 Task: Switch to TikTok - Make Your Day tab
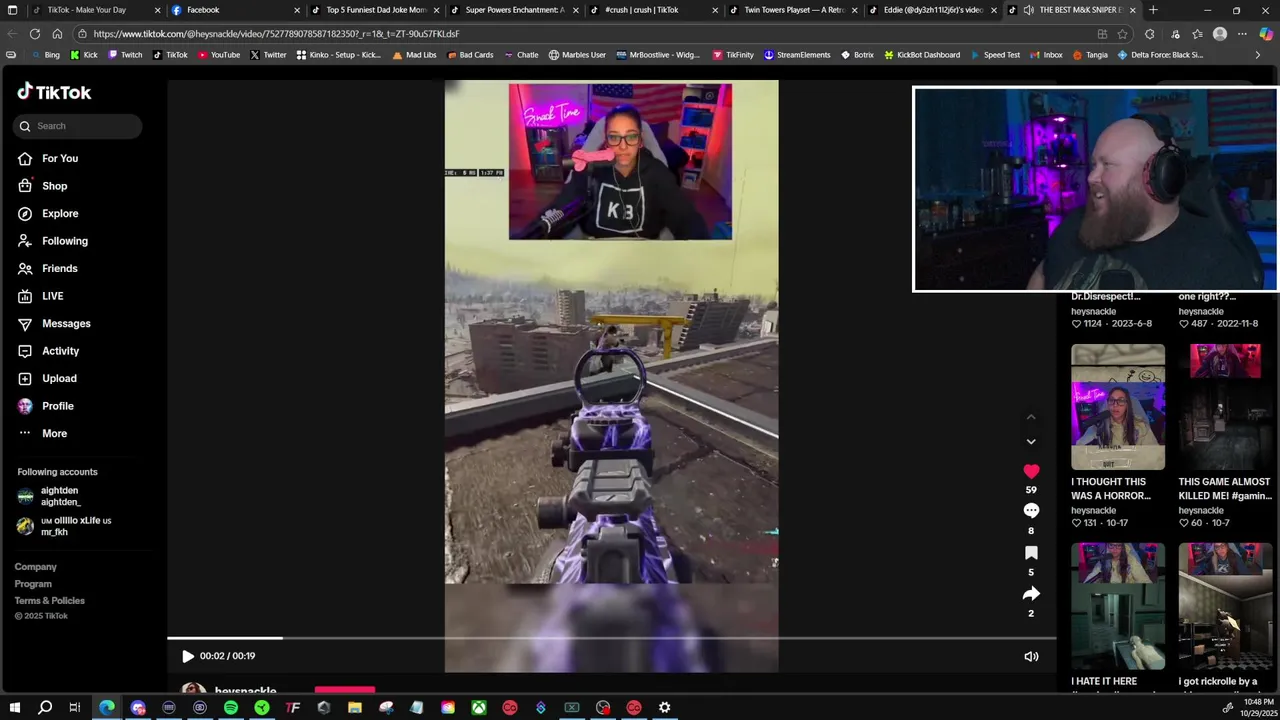point(96,10)
